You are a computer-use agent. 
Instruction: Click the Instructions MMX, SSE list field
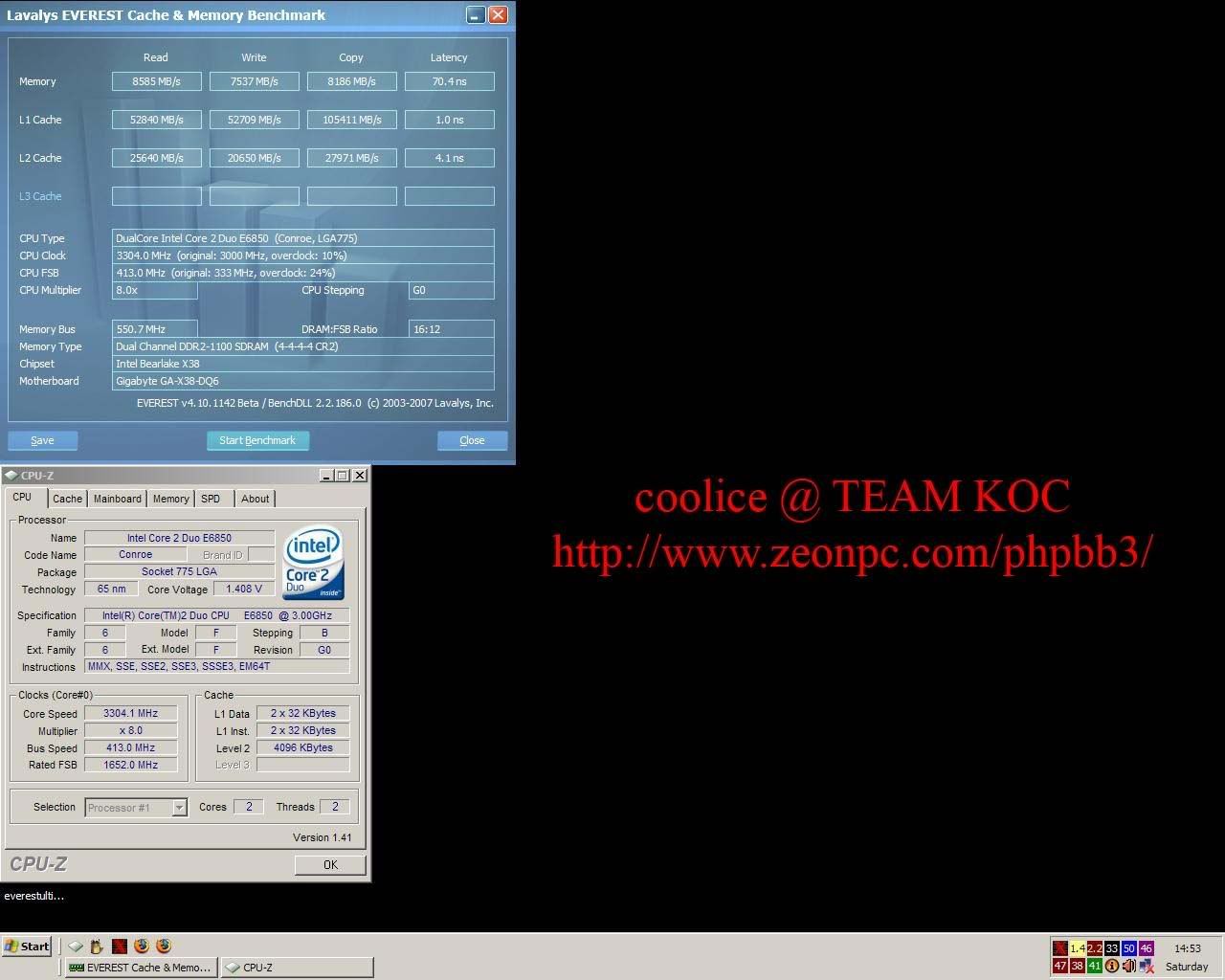(x=217, y=666)
